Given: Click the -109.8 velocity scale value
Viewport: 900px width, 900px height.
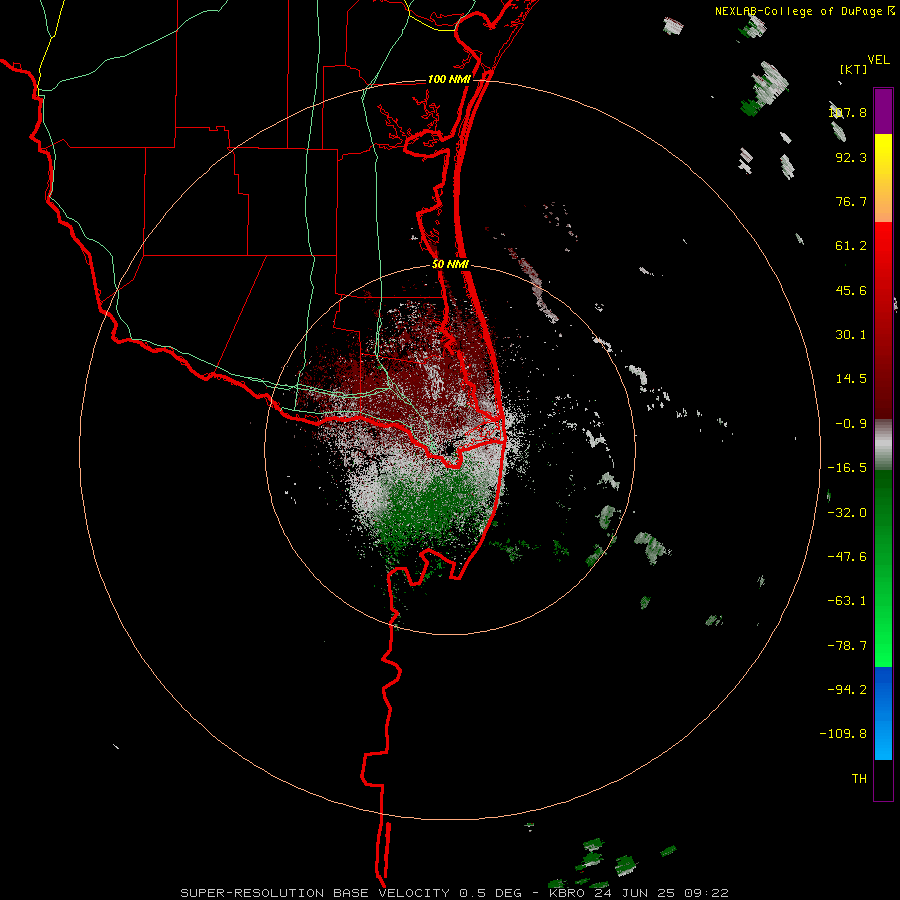Looking at the screenshot, I should click(843, 734).
